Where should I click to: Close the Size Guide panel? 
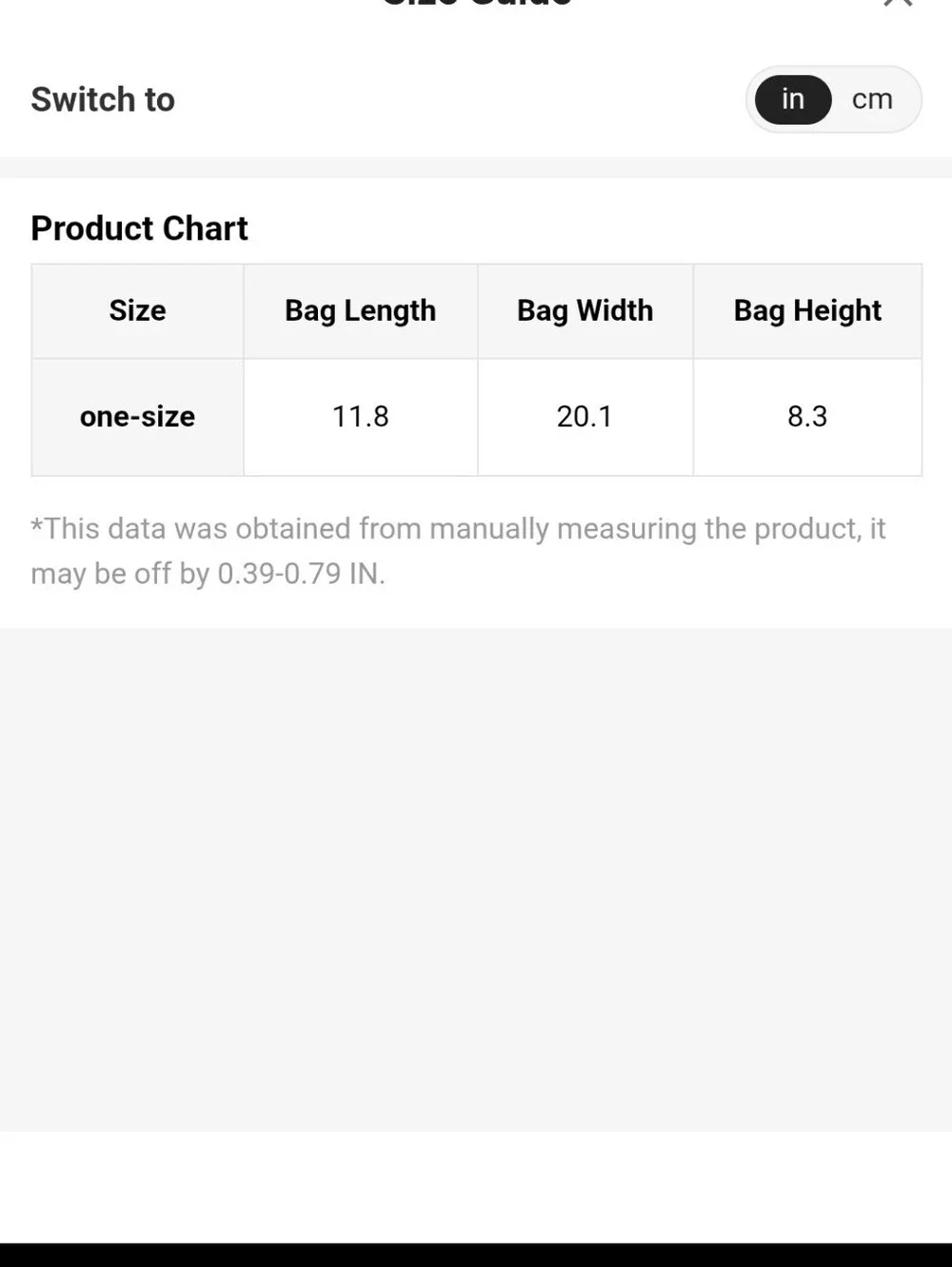pyautogui.click(x=898, y=3)
